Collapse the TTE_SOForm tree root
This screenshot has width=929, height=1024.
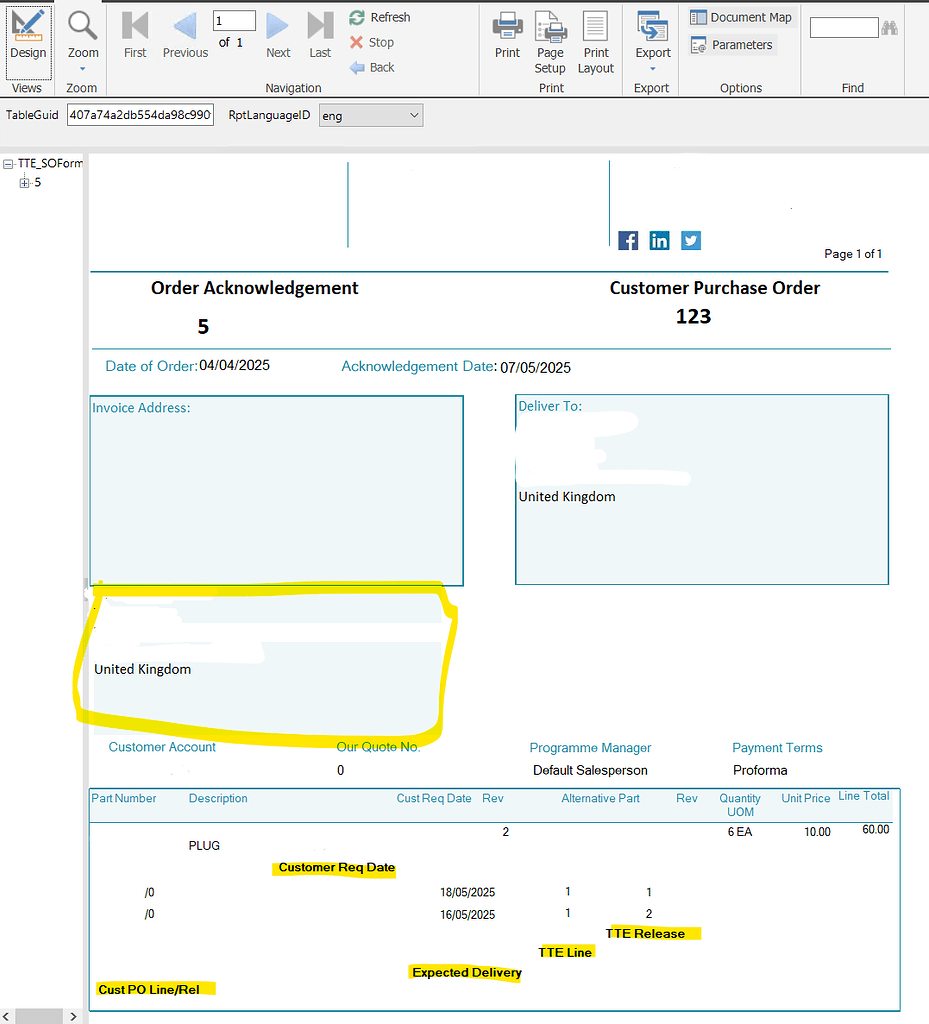point(8,163)
